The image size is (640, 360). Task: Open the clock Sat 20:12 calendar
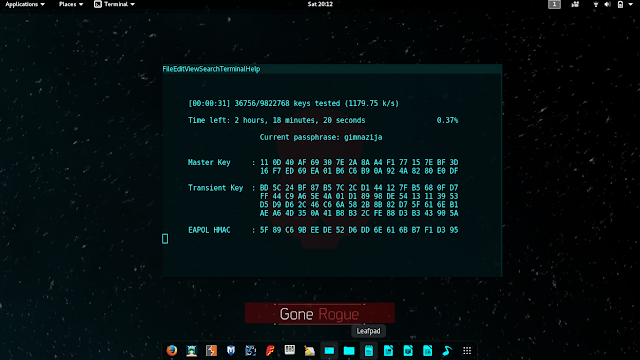click(x=320, y=4)
